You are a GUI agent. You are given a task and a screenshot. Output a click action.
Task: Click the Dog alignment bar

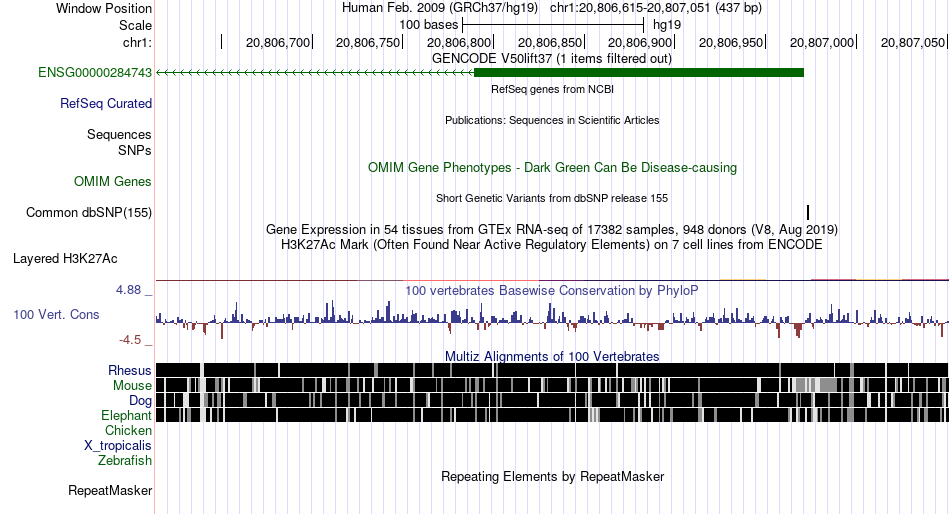(x=552, y=401)
